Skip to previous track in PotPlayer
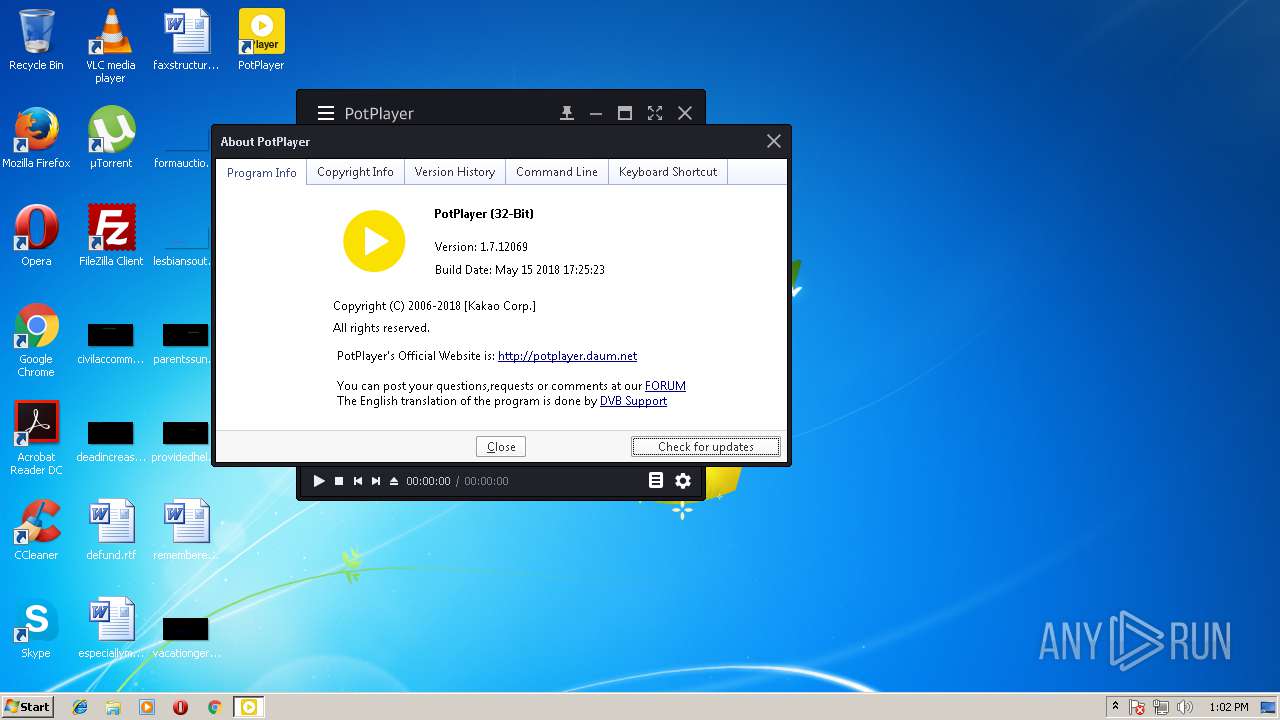Screen dimensions: 1280x720 point(358,481)
